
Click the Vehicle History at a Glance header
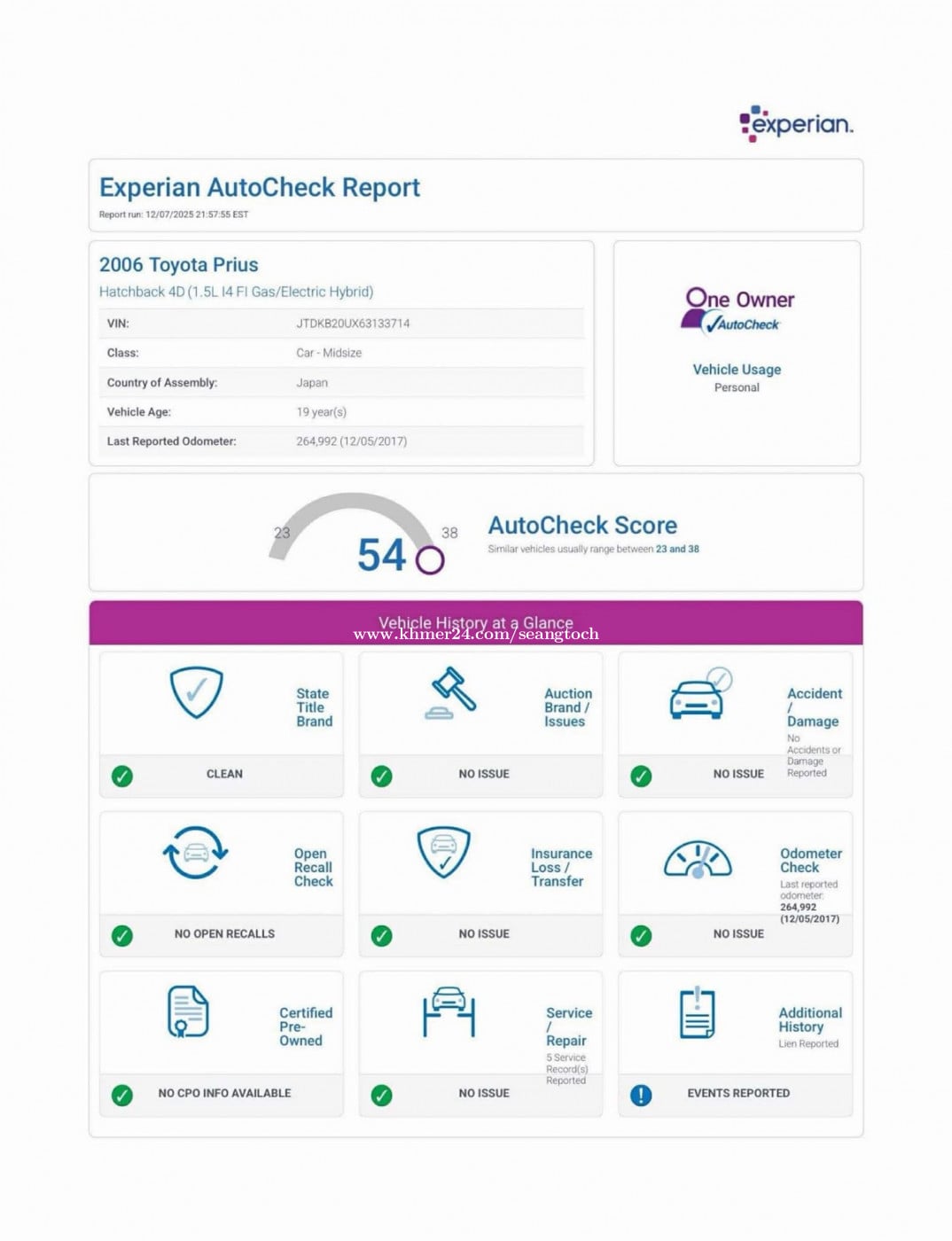pos(476,623)
